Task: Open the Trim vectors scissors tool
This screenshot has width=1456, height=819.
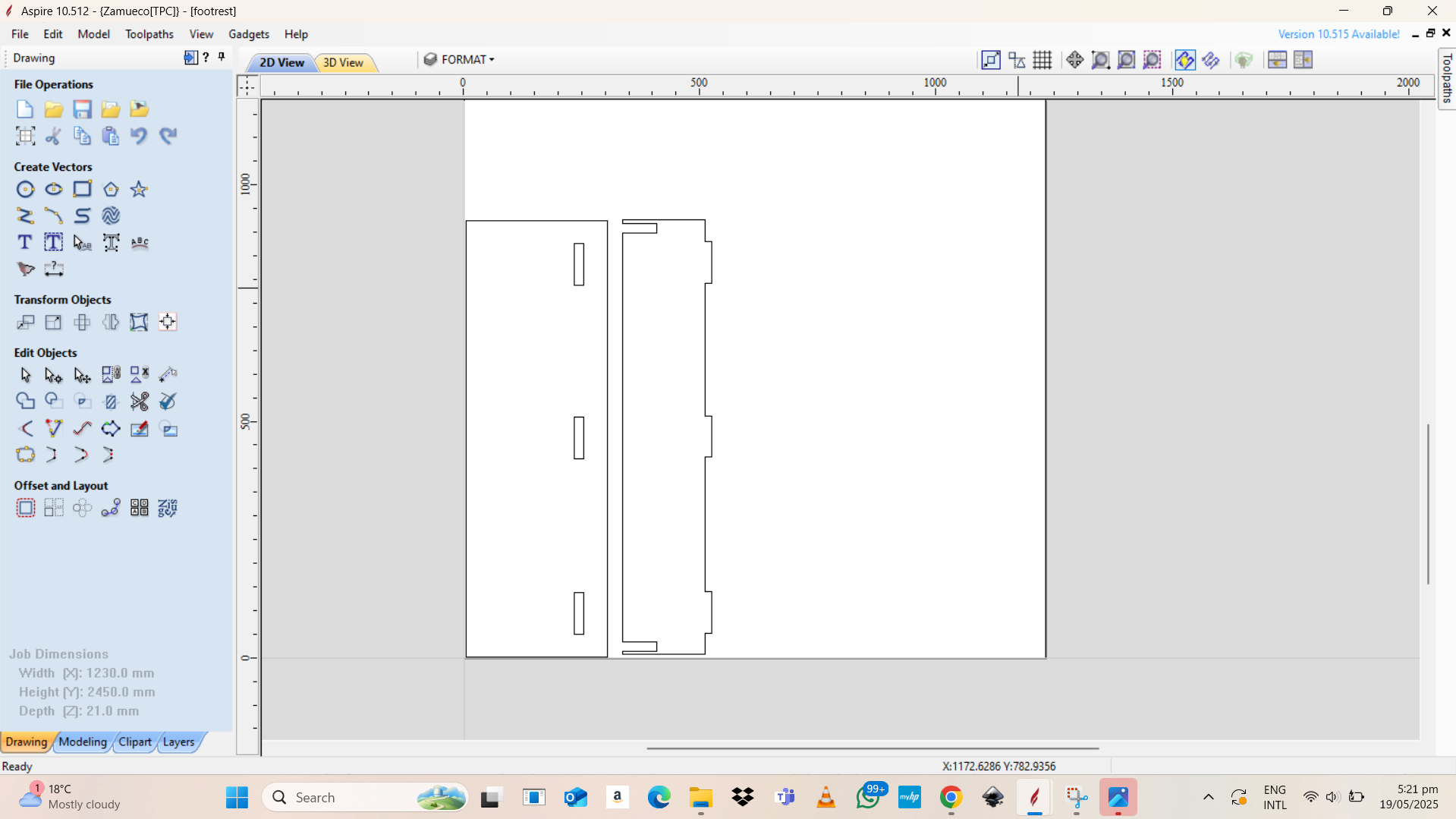Action: pyautogui.click(x=139, y=402)
